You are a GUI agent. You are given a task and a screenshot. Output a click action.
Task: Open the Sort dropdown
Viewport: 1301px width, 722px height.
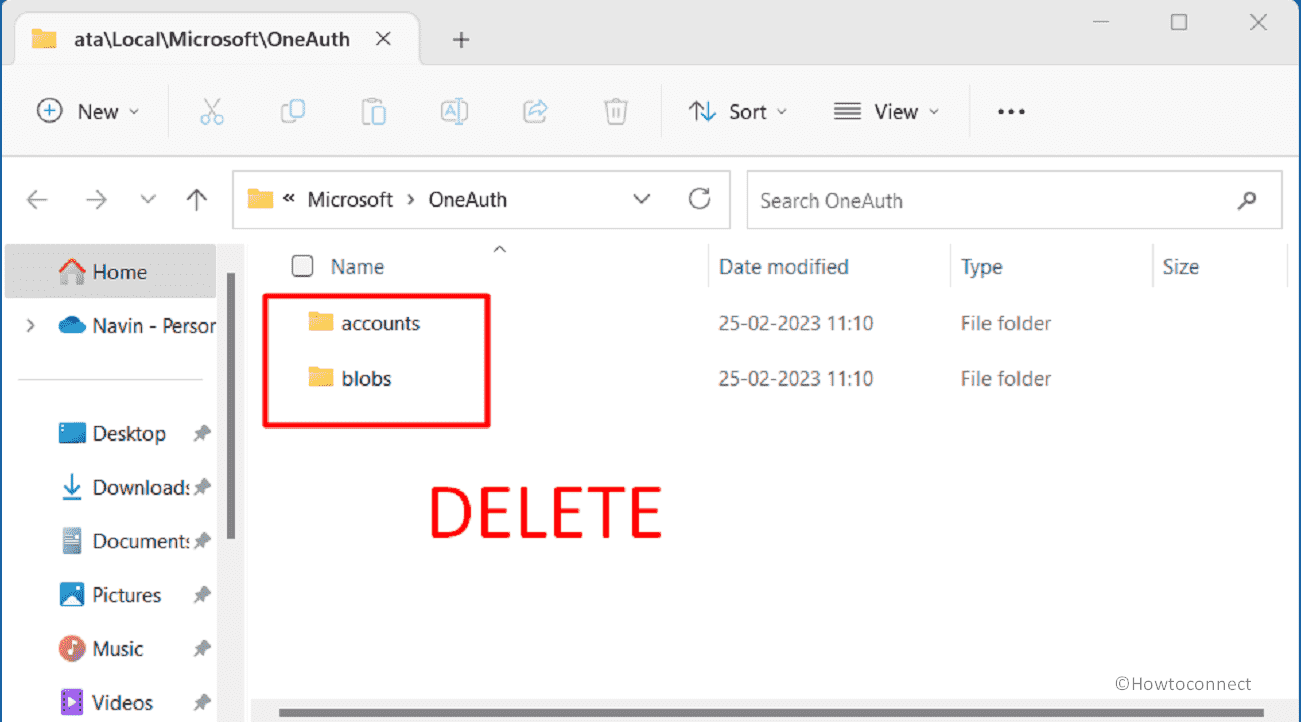pyautogui.click(x=738, y=111)
